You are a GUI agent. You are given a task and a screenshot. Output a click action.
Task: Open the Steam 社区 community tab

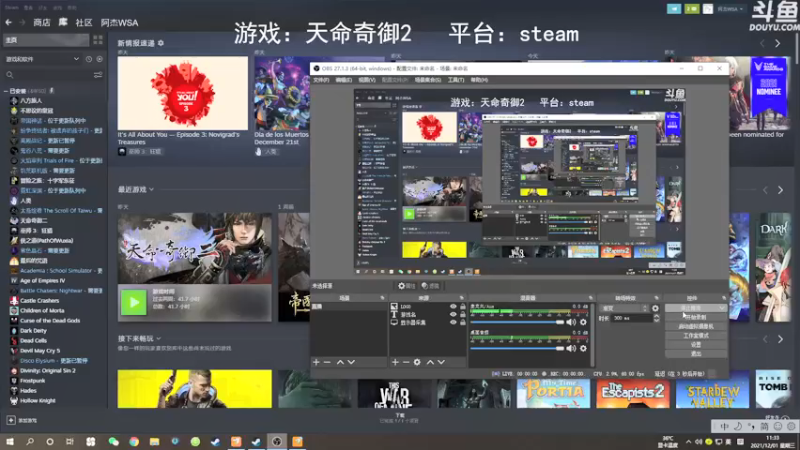pyautogui.click(x=84, y=22)
